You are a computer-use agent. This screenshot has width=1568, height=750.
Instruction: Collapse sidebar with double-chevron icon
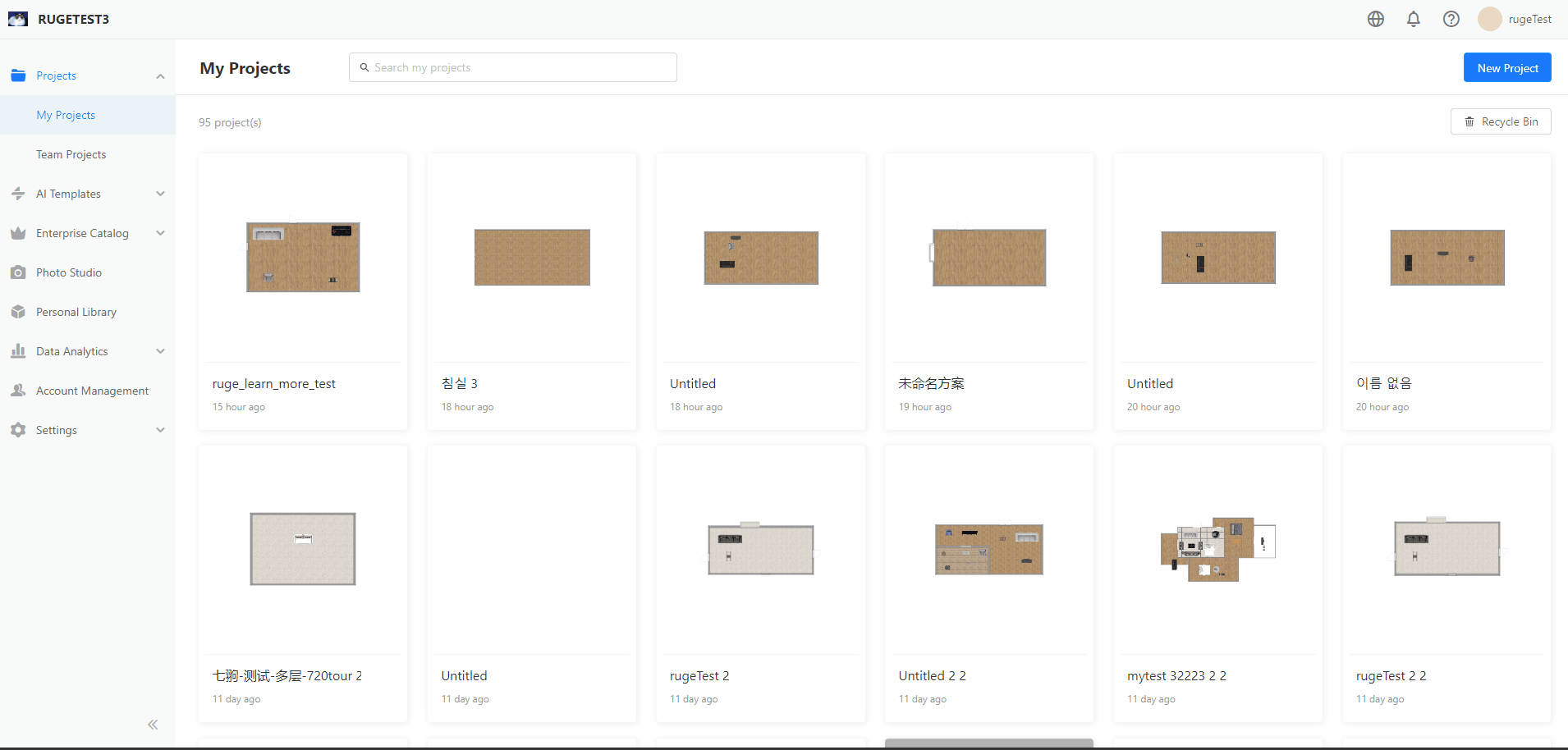(x=153, y=725)
